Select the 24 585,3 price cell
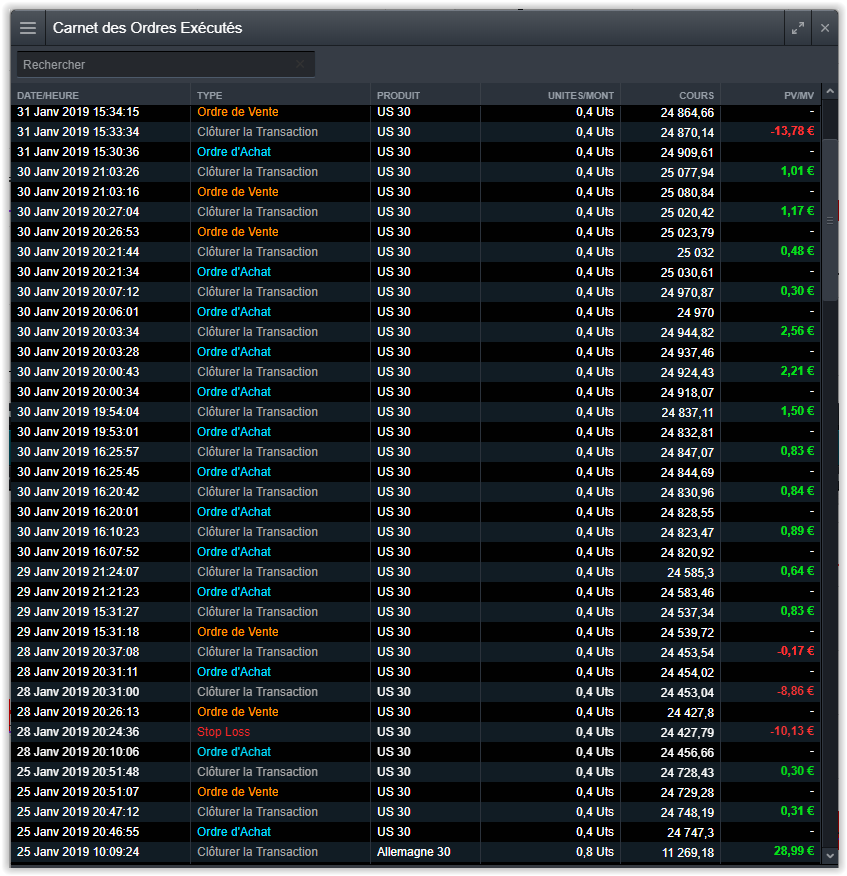 click(x=691, y=573)
